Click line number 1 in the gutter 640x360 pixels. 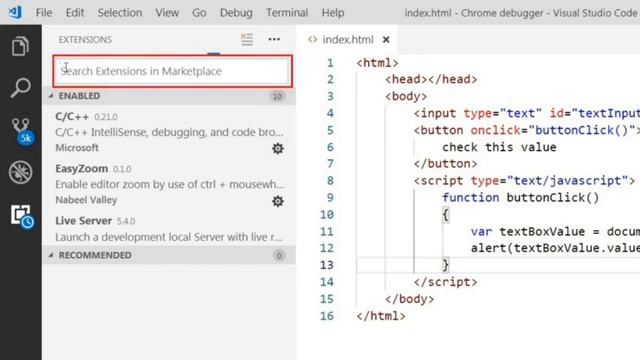330,63
